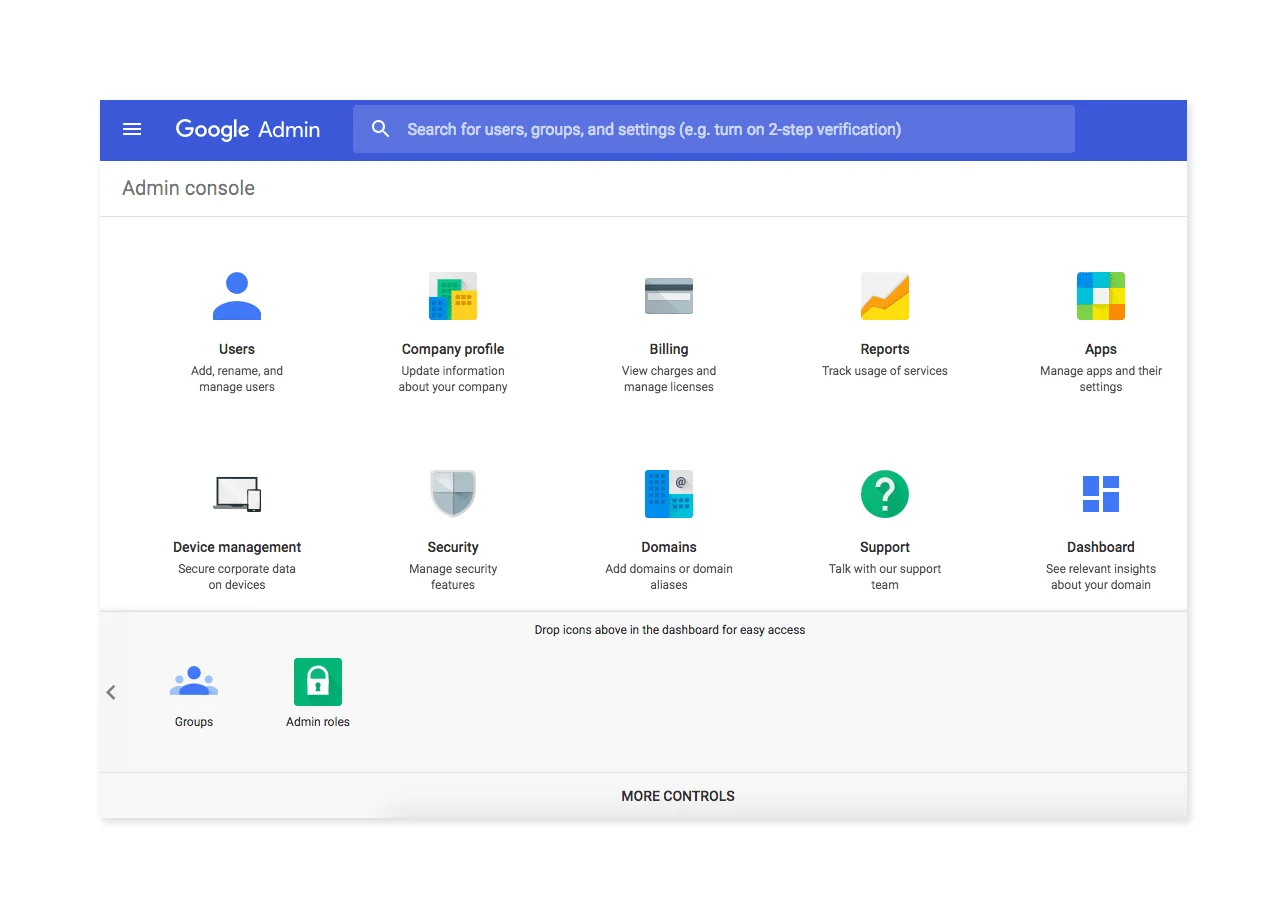Open the Support question mark icon
1287x918 pixels.
tap(885, 494)
